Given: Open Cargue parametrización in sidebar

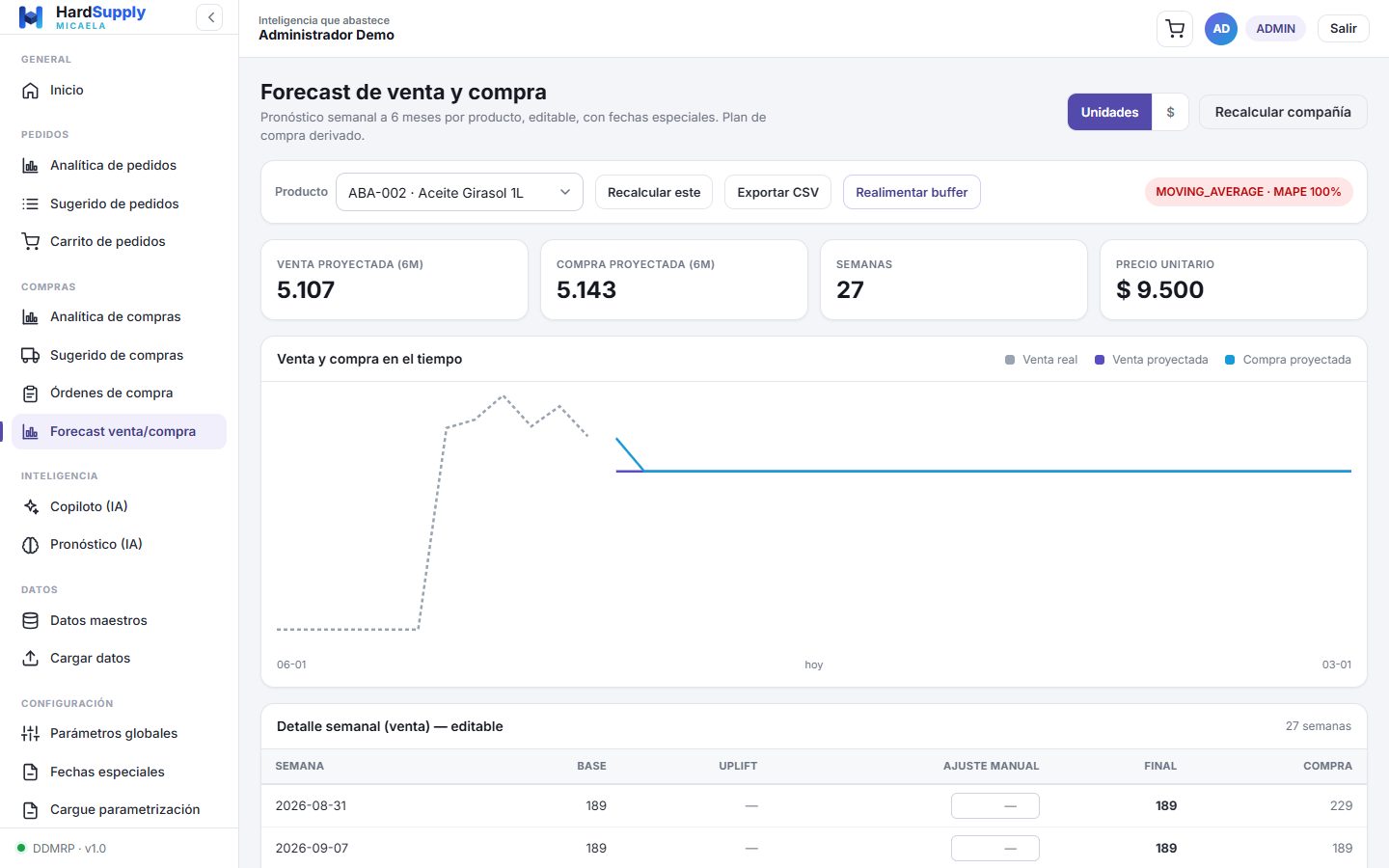Looking at the screenshot, I should click(119, 810).
